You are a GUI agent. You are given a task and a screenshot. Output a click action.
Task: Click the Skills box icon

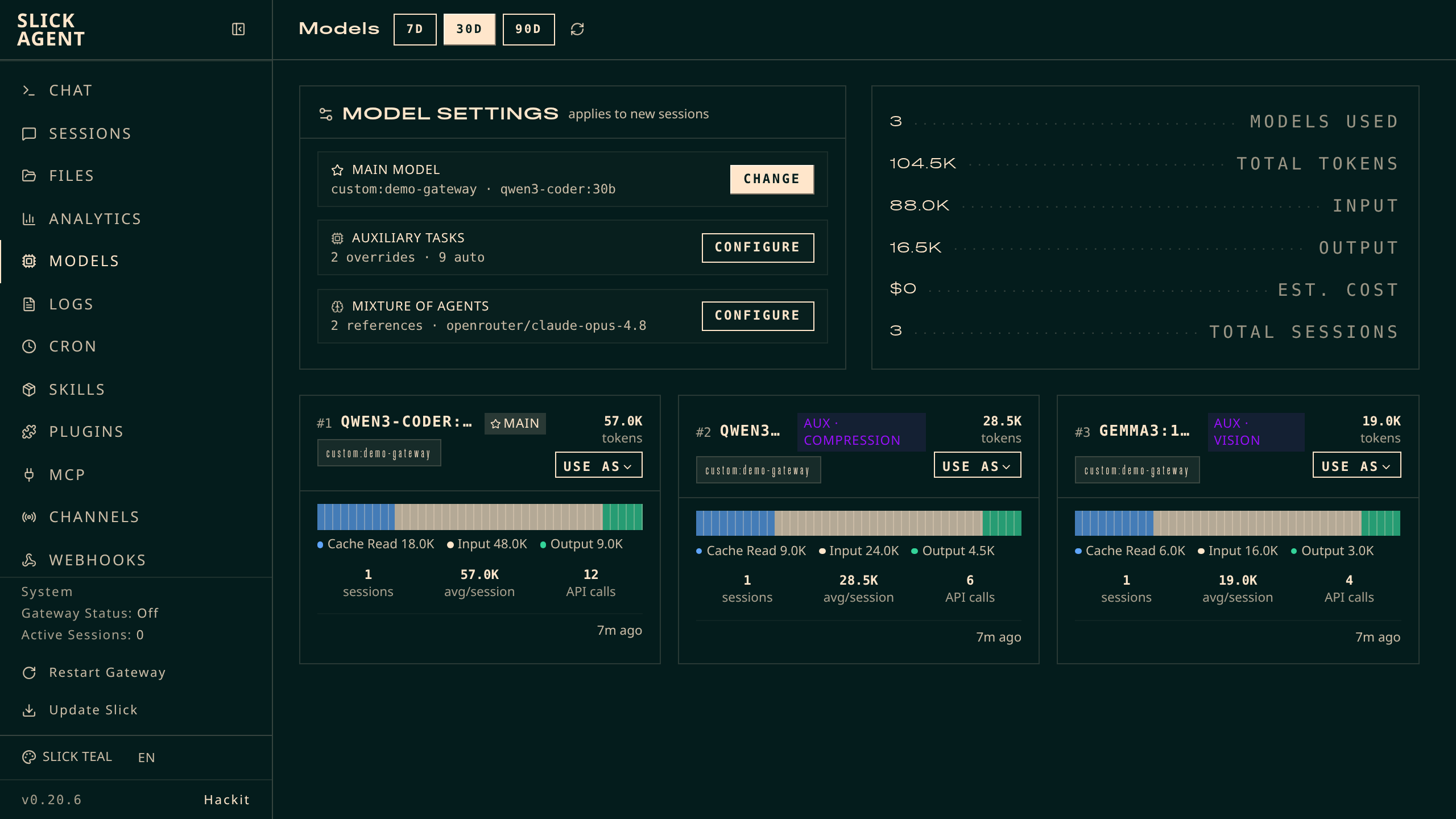pyautogui.click(x=28, y=390)
